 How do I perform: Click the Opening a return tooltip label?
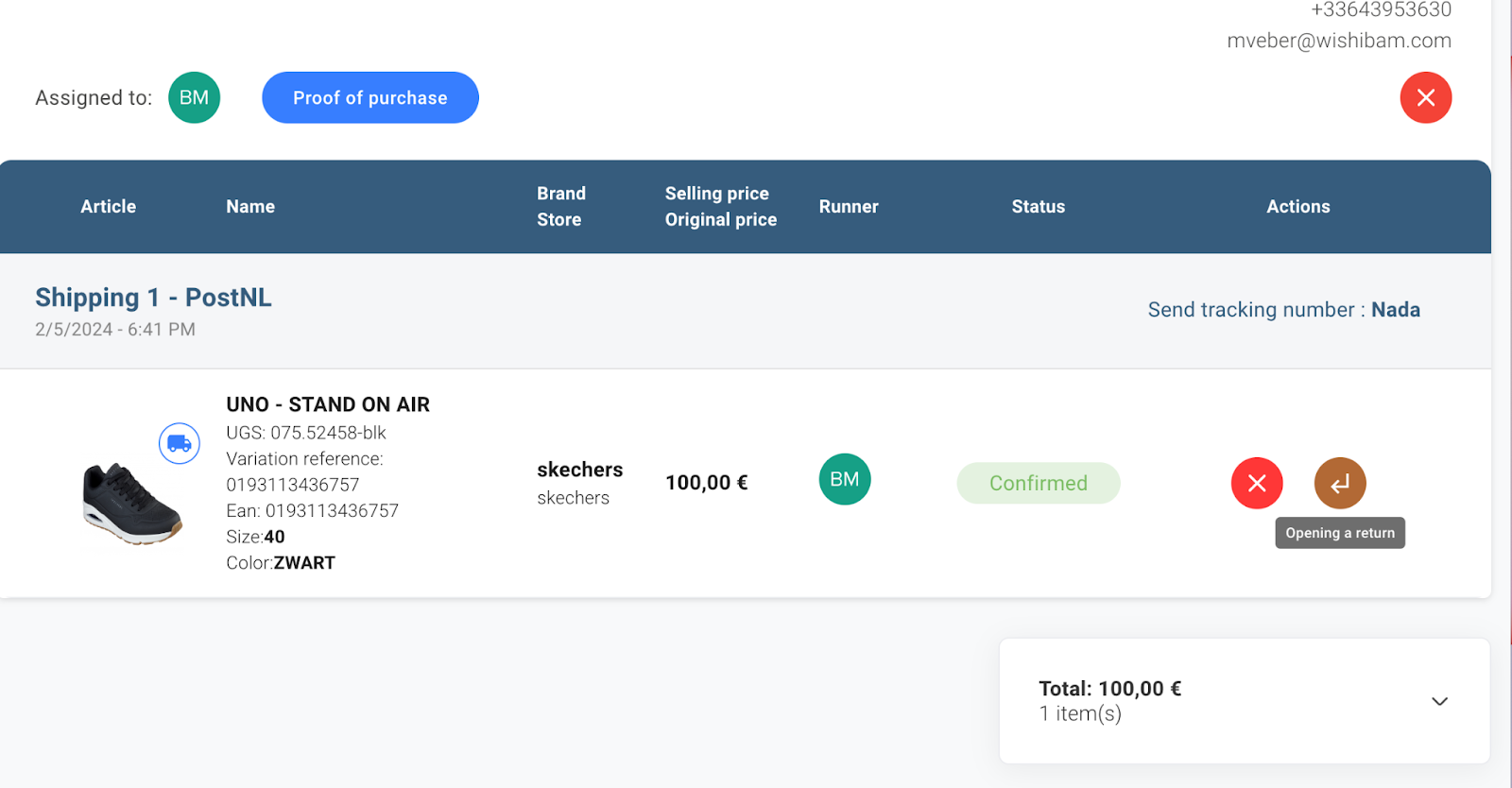point(1340,533)
